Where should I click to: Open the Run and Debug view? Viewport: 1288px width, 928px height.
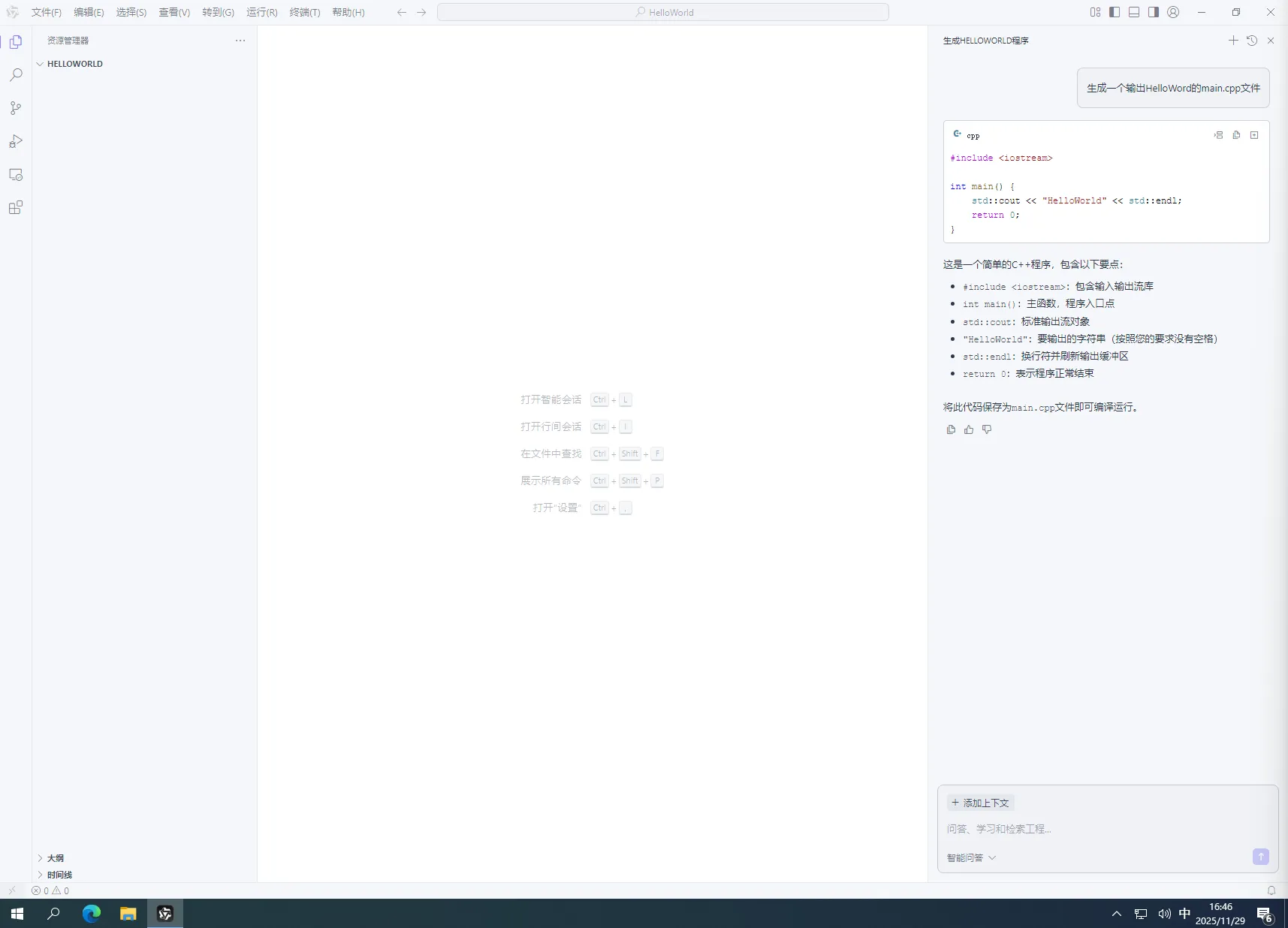16,141
